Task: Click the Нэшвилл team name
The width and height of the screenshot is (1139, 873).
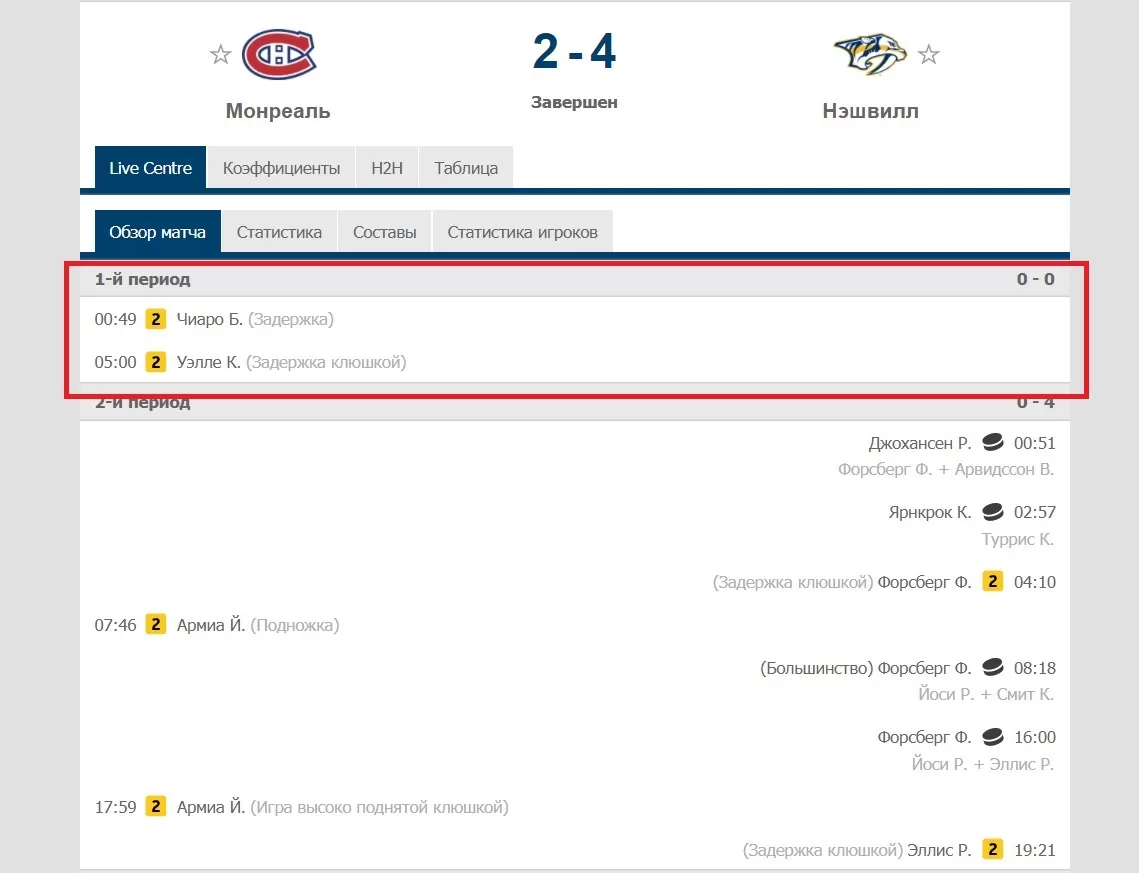Action: (870, 111)
